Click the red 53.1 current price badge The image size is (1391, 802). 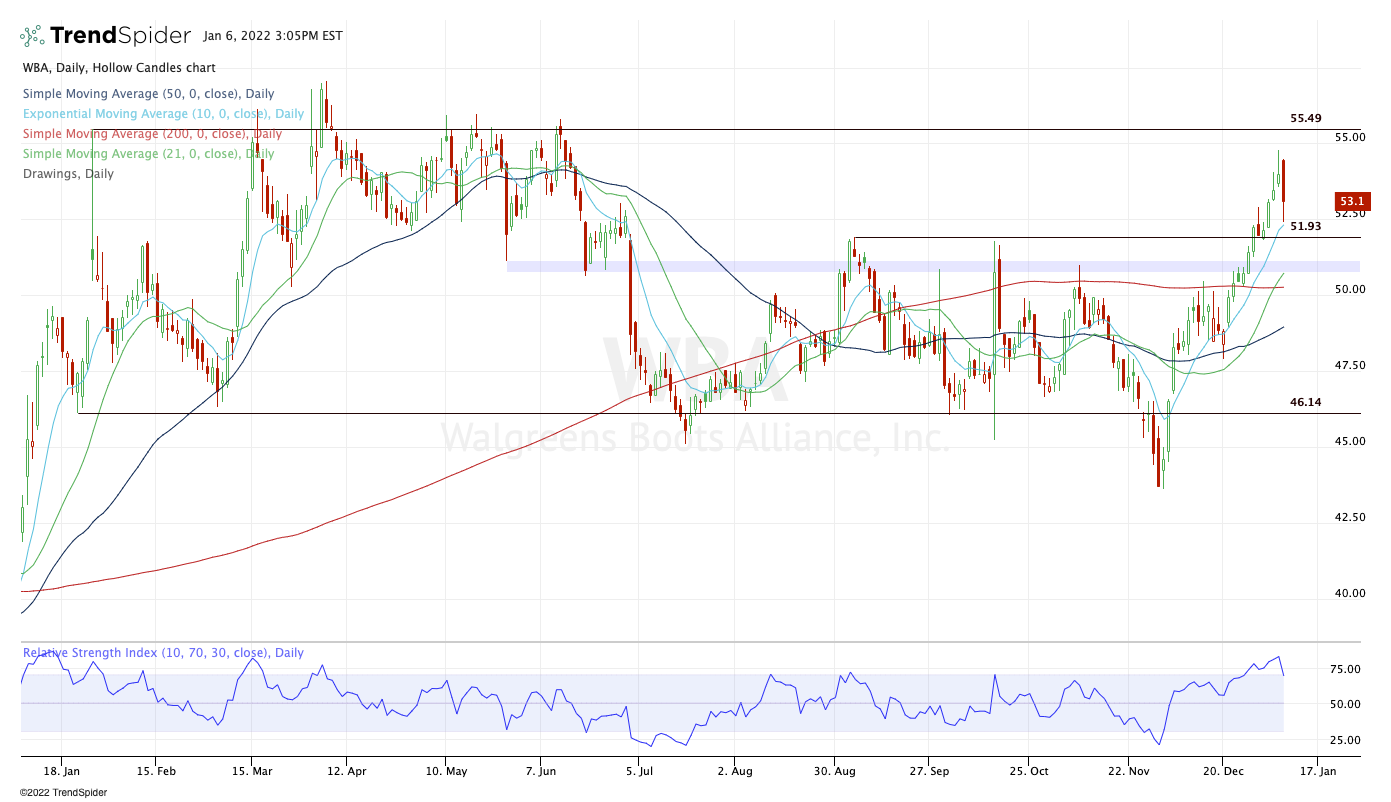point(1352,201)
